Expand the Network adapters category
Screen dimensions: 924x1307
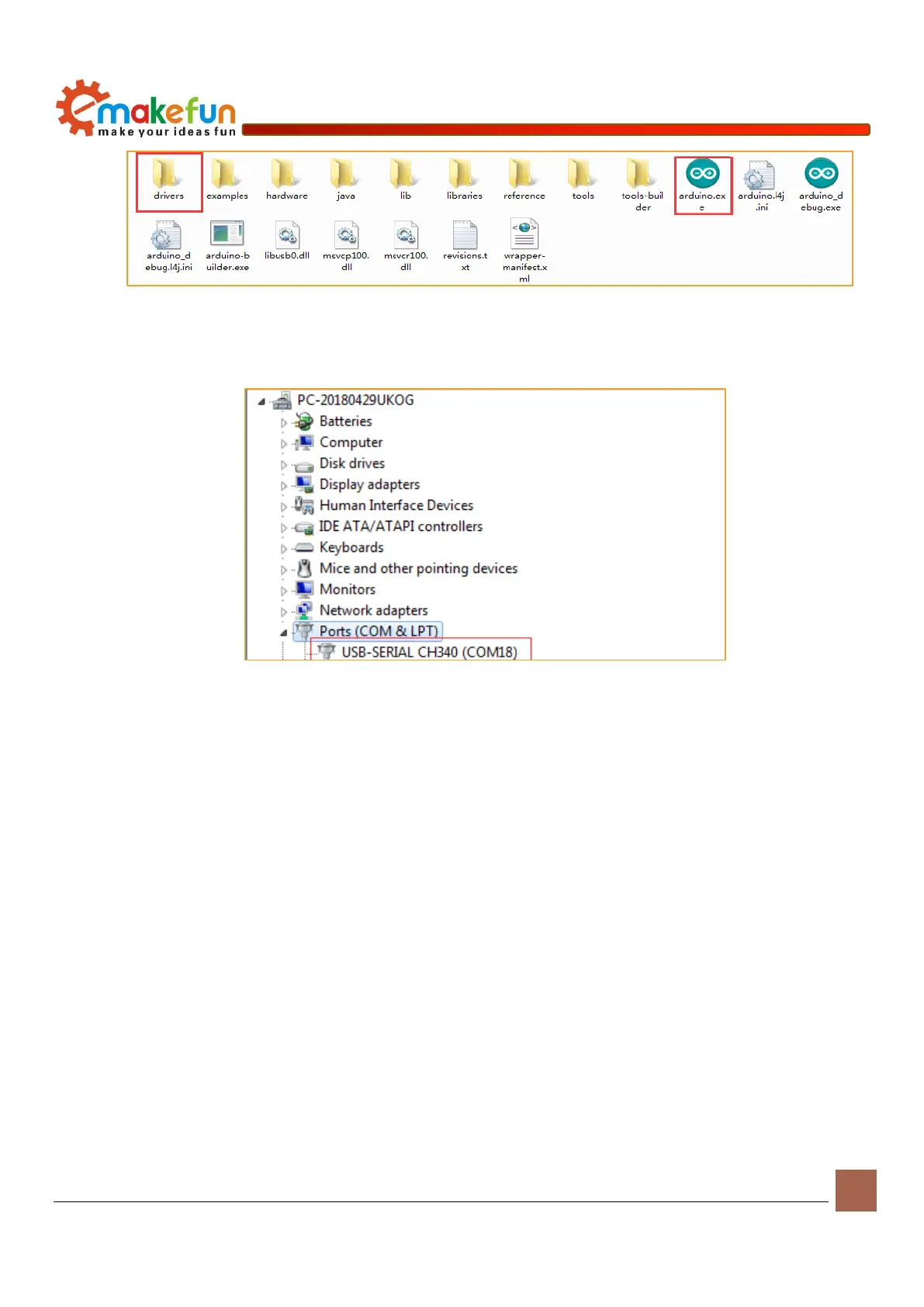283,612
